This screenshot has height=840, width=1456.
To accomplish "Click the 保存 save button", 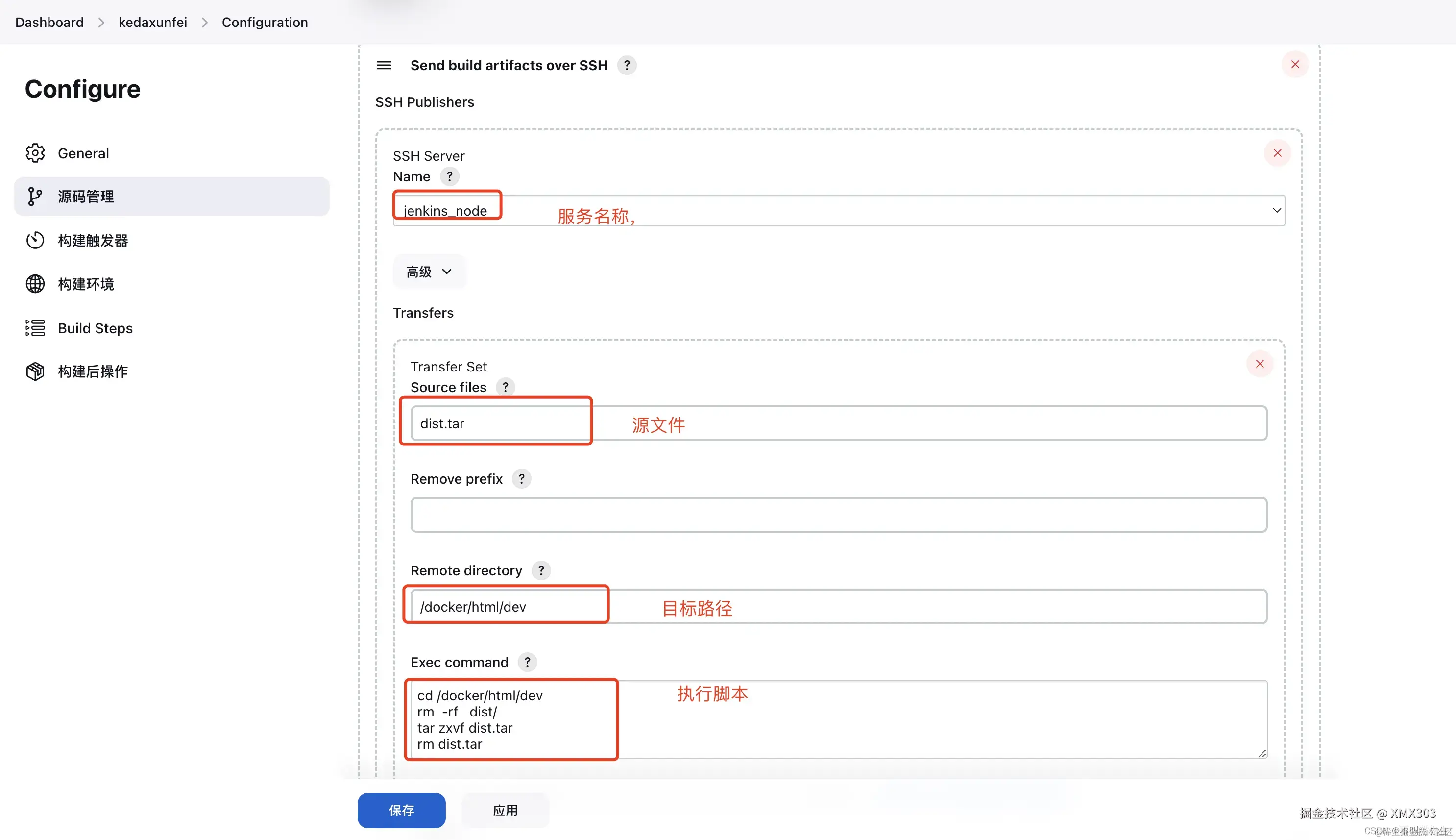I will (x=401, y=810).
